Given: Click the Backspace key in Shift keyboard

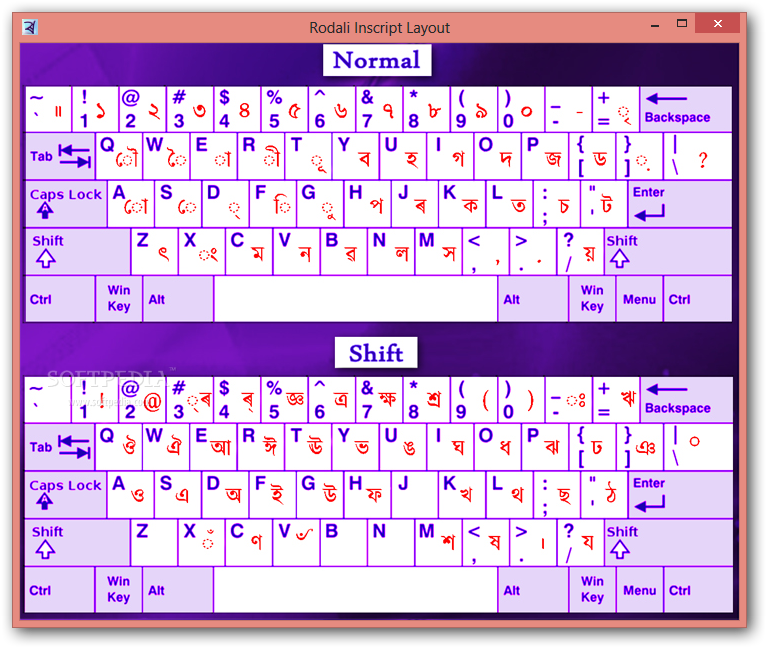Looking at the screenshot, I should (686, 400).
